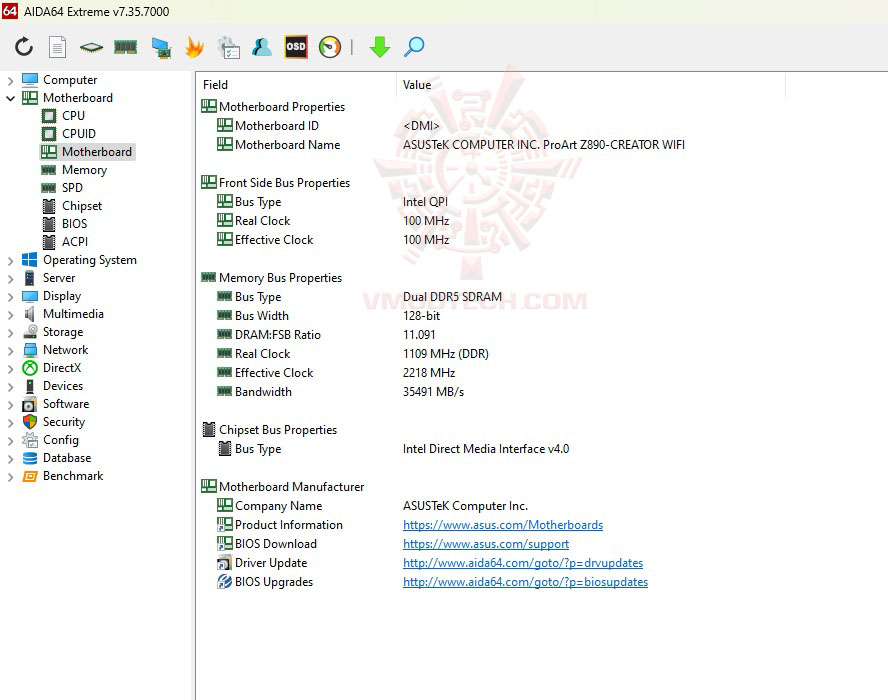Open the memory module toolbar icon

[126, 46]
